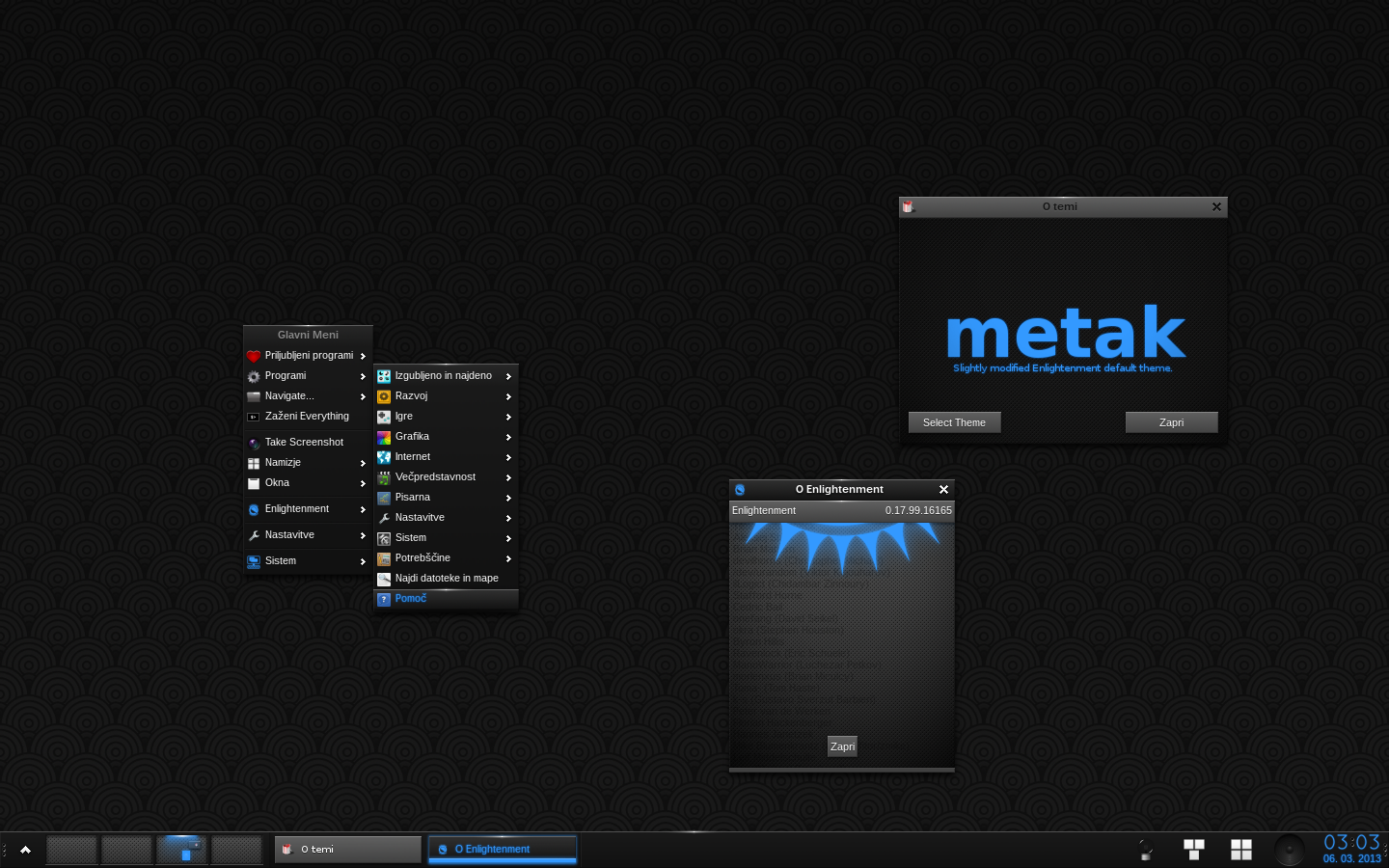Click the wrench icon of Nastavitve in Glavni Meni
This screenshot has height=868, width=1389.
[254, 535]
